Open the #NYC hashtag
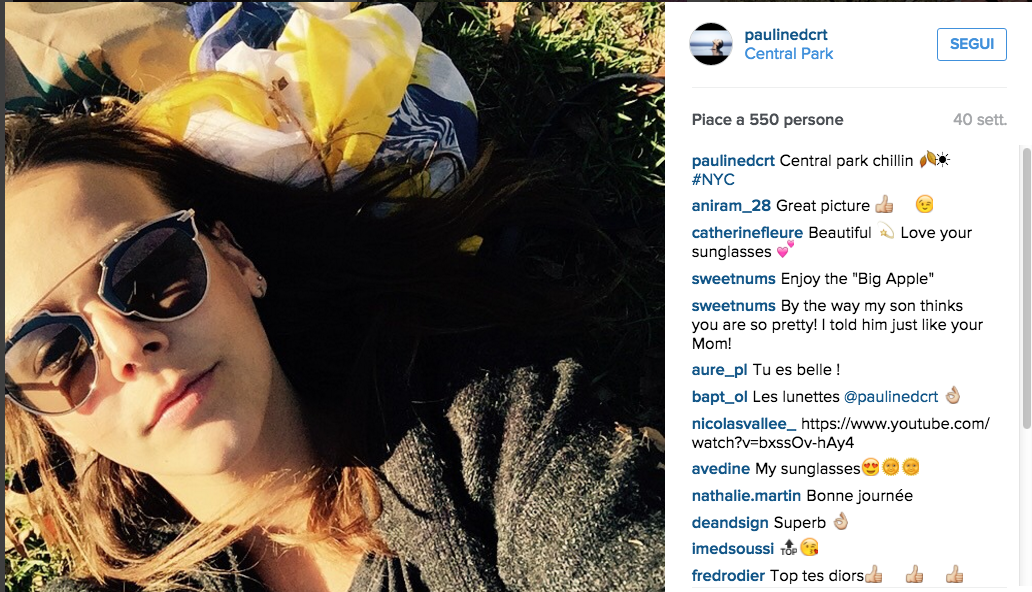 (713, 180)
